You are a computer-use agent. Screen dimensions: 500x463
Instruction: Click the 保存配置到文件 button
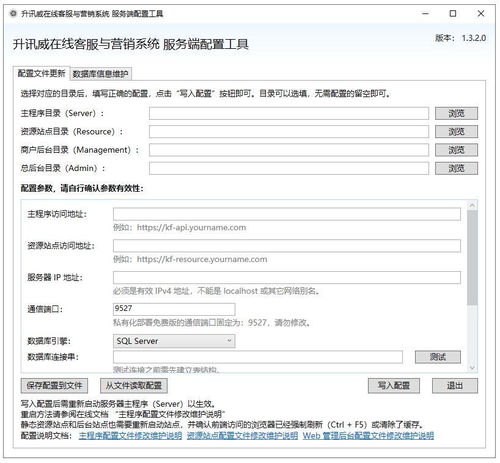54,386
